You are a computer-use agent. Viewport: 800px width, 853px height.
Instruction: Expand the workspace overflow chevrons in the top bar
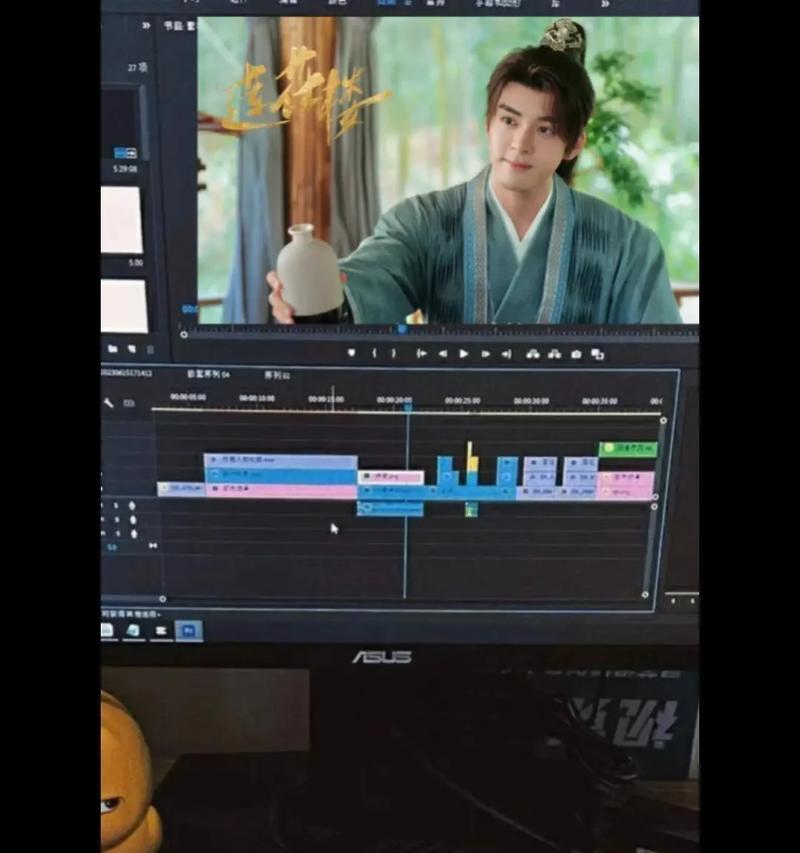tap(605, 4)
